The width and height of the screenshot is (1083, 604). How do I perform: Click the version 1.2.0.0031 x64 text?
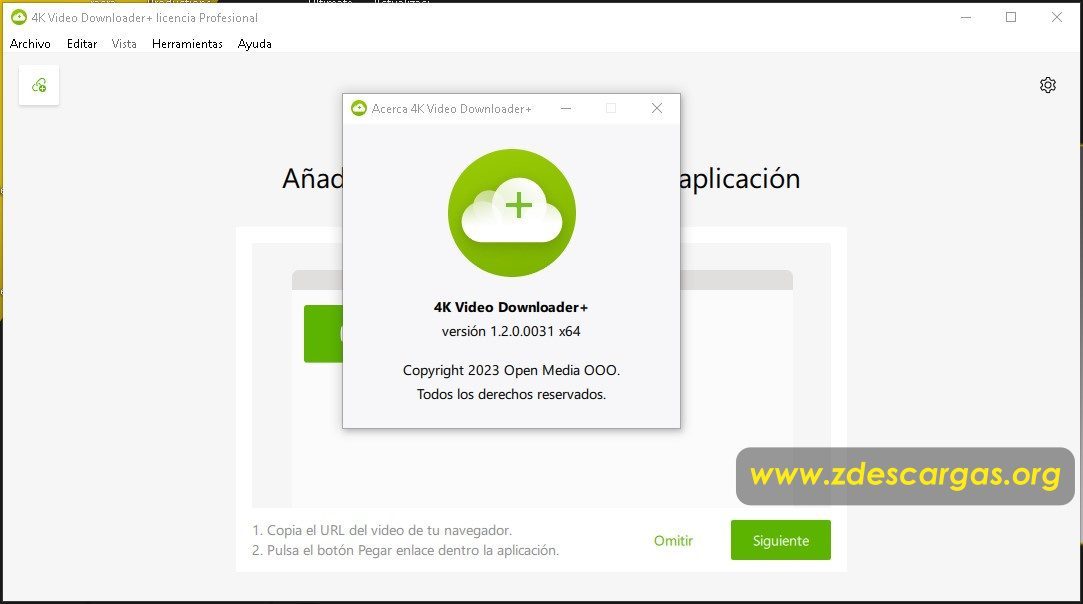coord(511,331)
